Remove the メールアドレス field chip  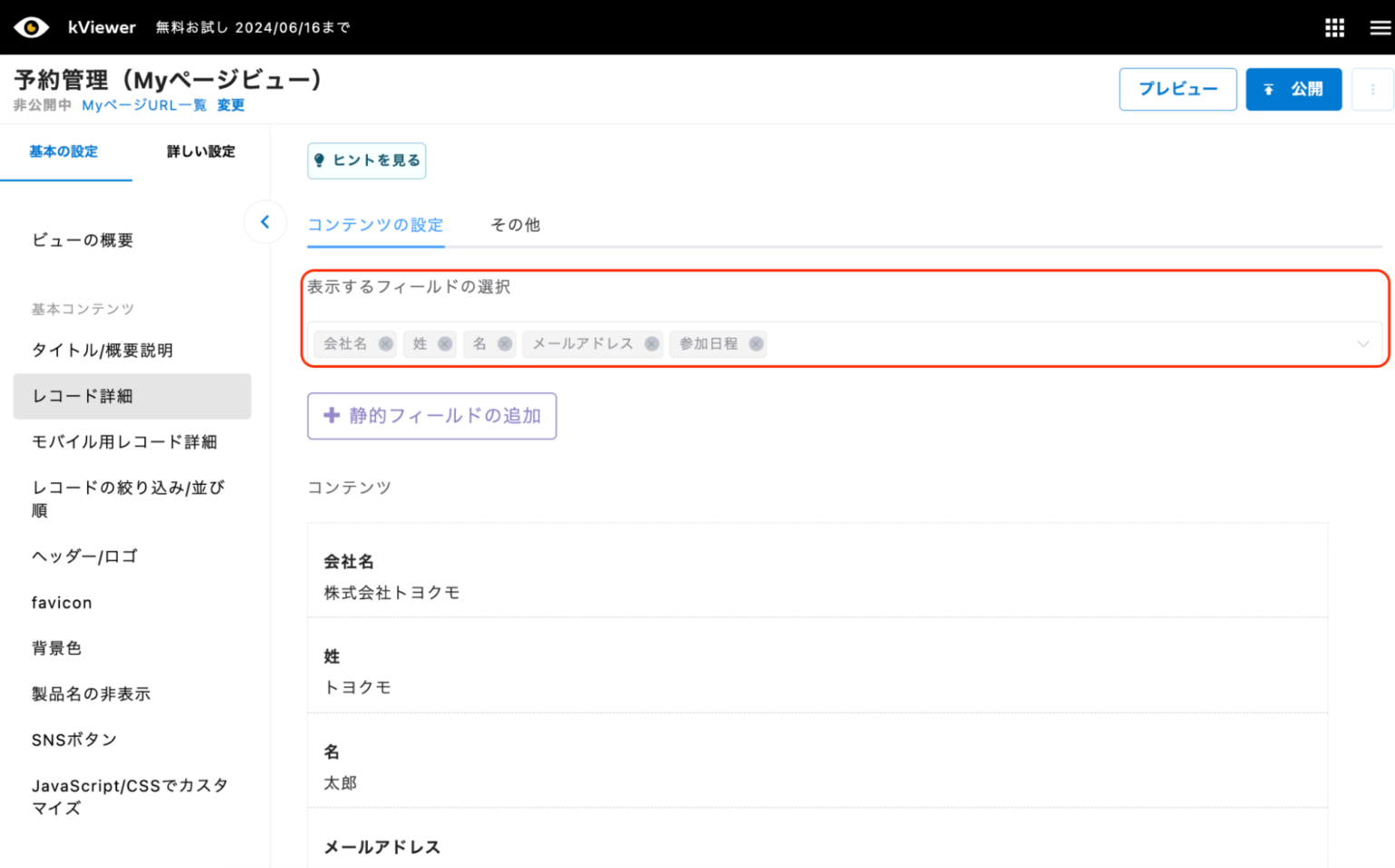[x=651, y=344]
